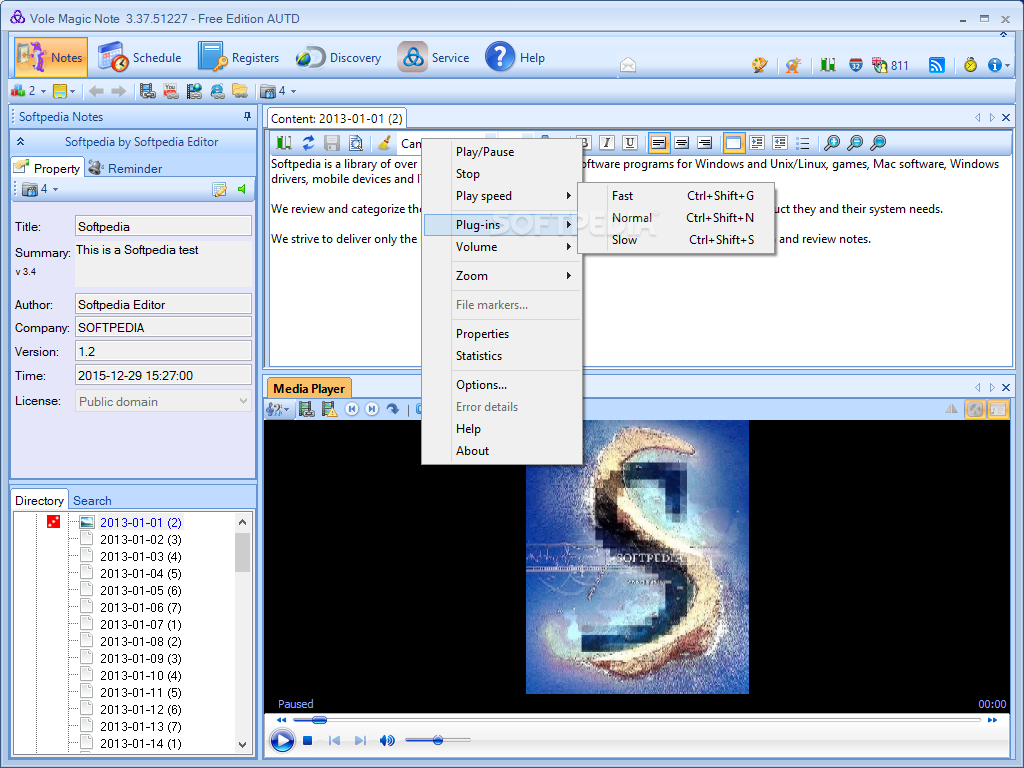Click the green books icon in top bar

[x=828, y=65]
